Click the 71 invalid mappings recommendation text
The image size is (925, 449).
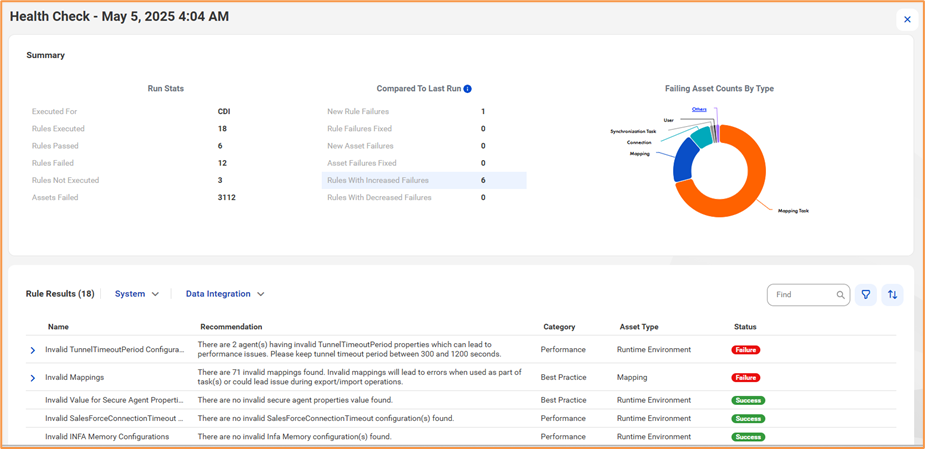click(x=357, y=377)
